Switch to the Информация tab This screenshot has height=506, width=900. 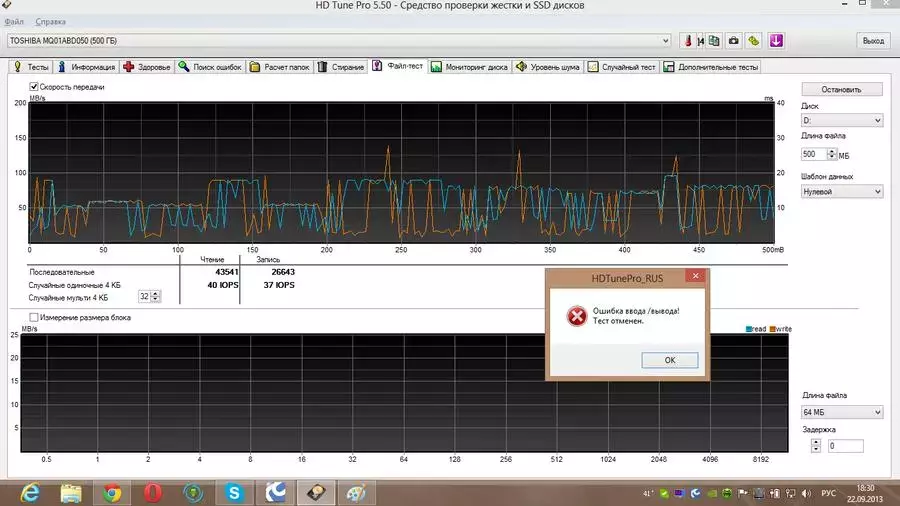click(x=86, y=67)
